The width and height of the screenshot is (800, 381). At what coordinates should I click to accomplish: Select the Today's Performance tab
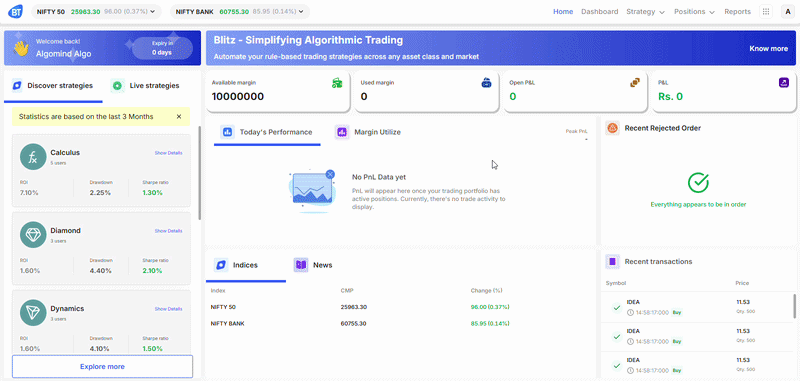tap(267, 133)
